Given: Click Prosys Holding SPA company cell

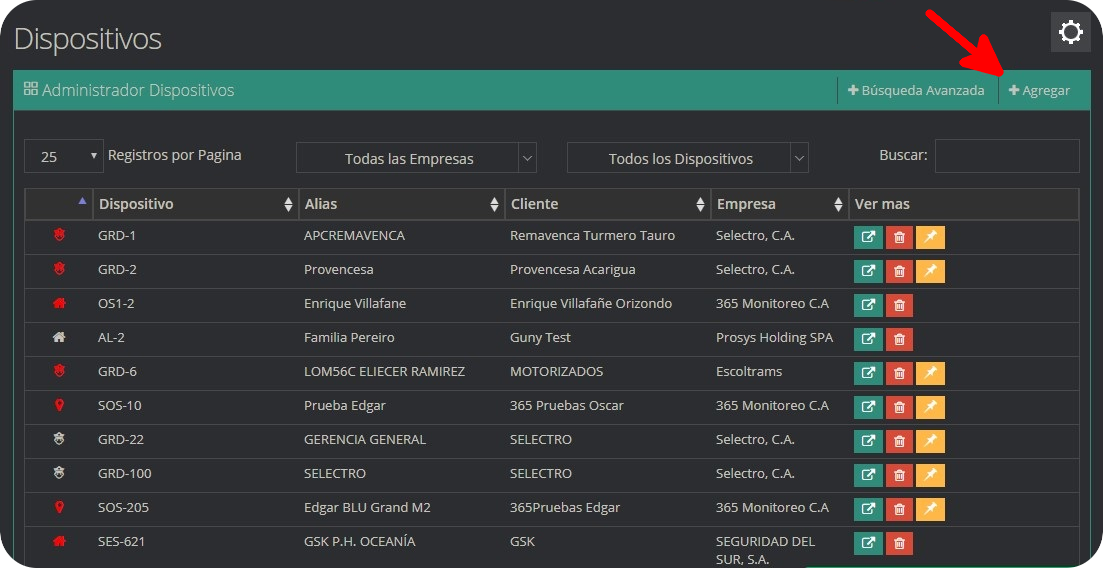Looking at the screenshot, I should click(774, 338).
